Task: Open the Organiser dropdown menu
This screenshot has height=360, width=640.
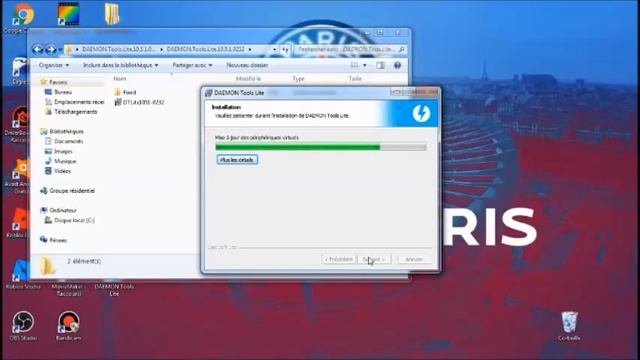Action: pyautogui.click(x=54, y=65)
